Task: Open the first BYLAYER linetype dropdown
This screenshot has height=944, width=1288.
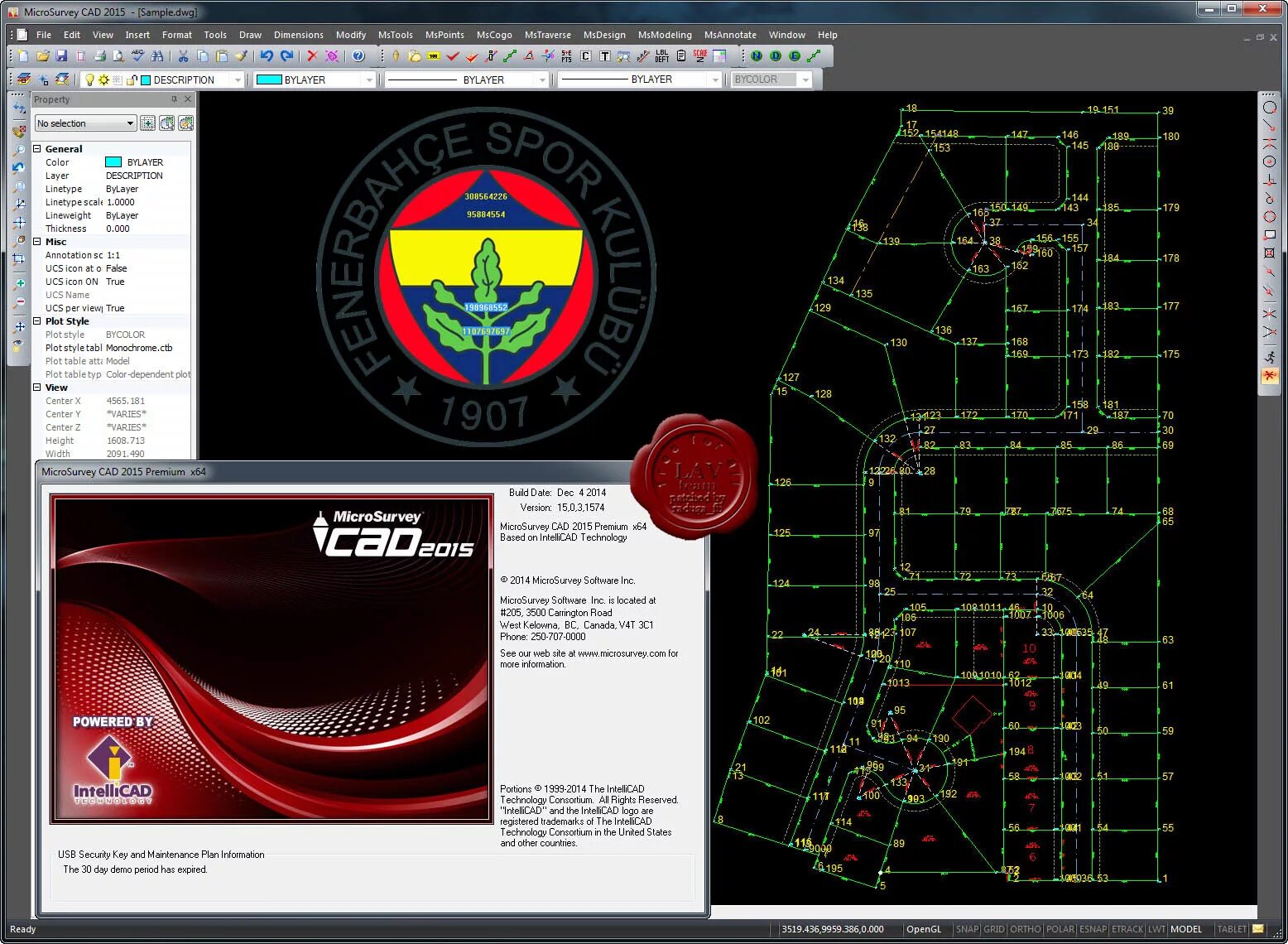Action: tap(542, 79)
